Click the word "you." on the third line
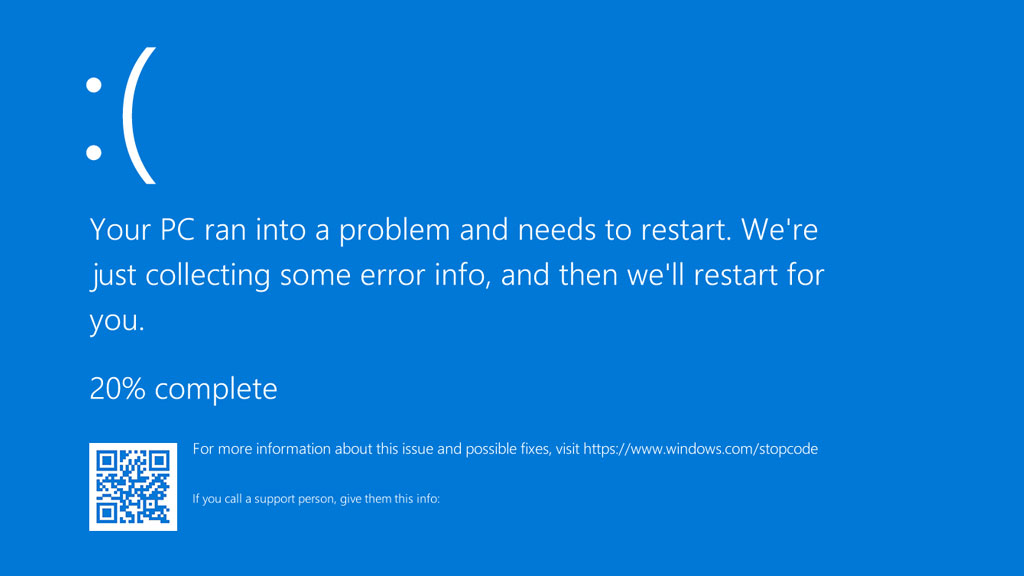Screen dimensions: 1024x576 coord(117,322)
